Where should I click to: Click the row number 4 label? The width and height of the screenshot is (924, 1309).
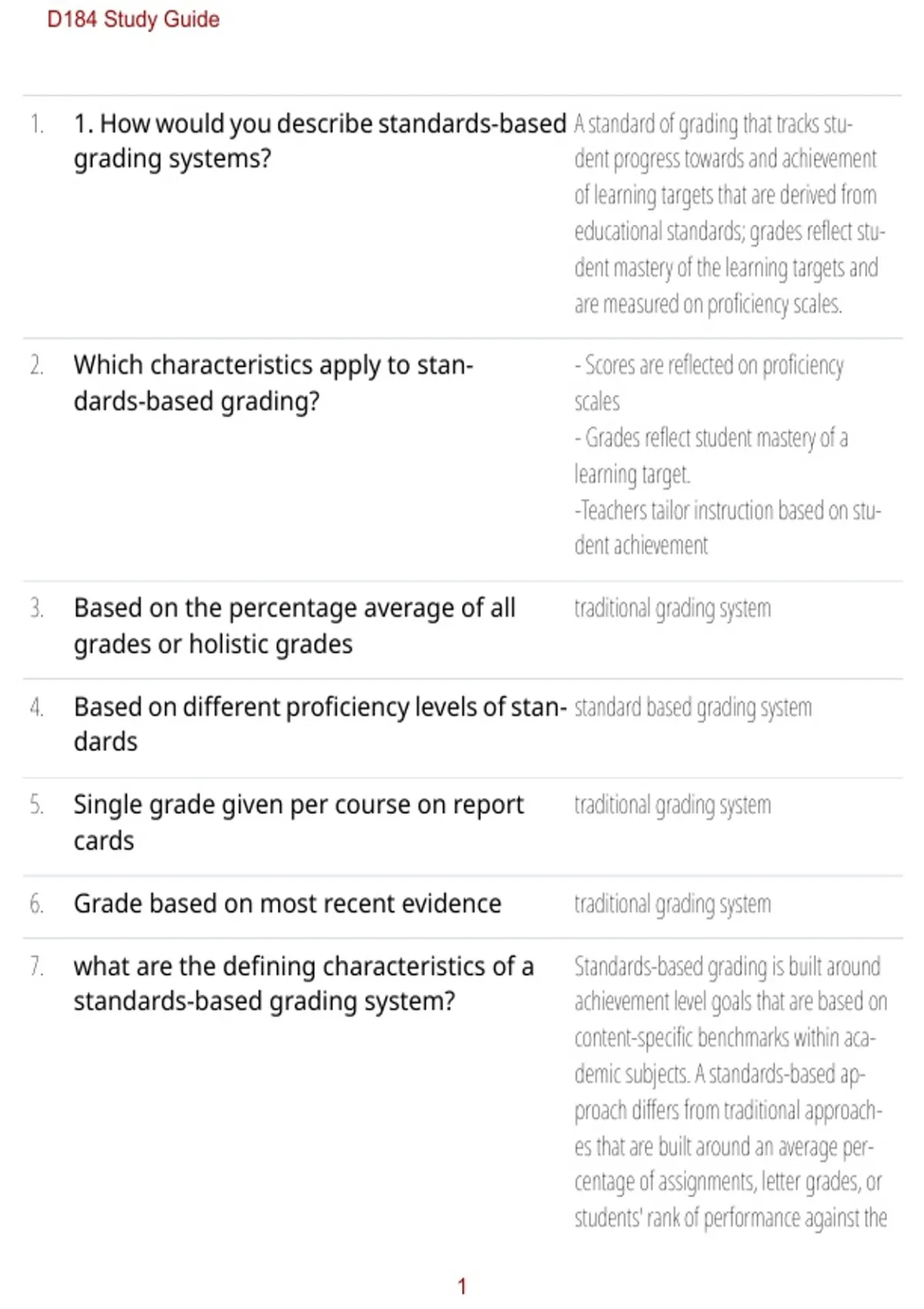point(37,707)
